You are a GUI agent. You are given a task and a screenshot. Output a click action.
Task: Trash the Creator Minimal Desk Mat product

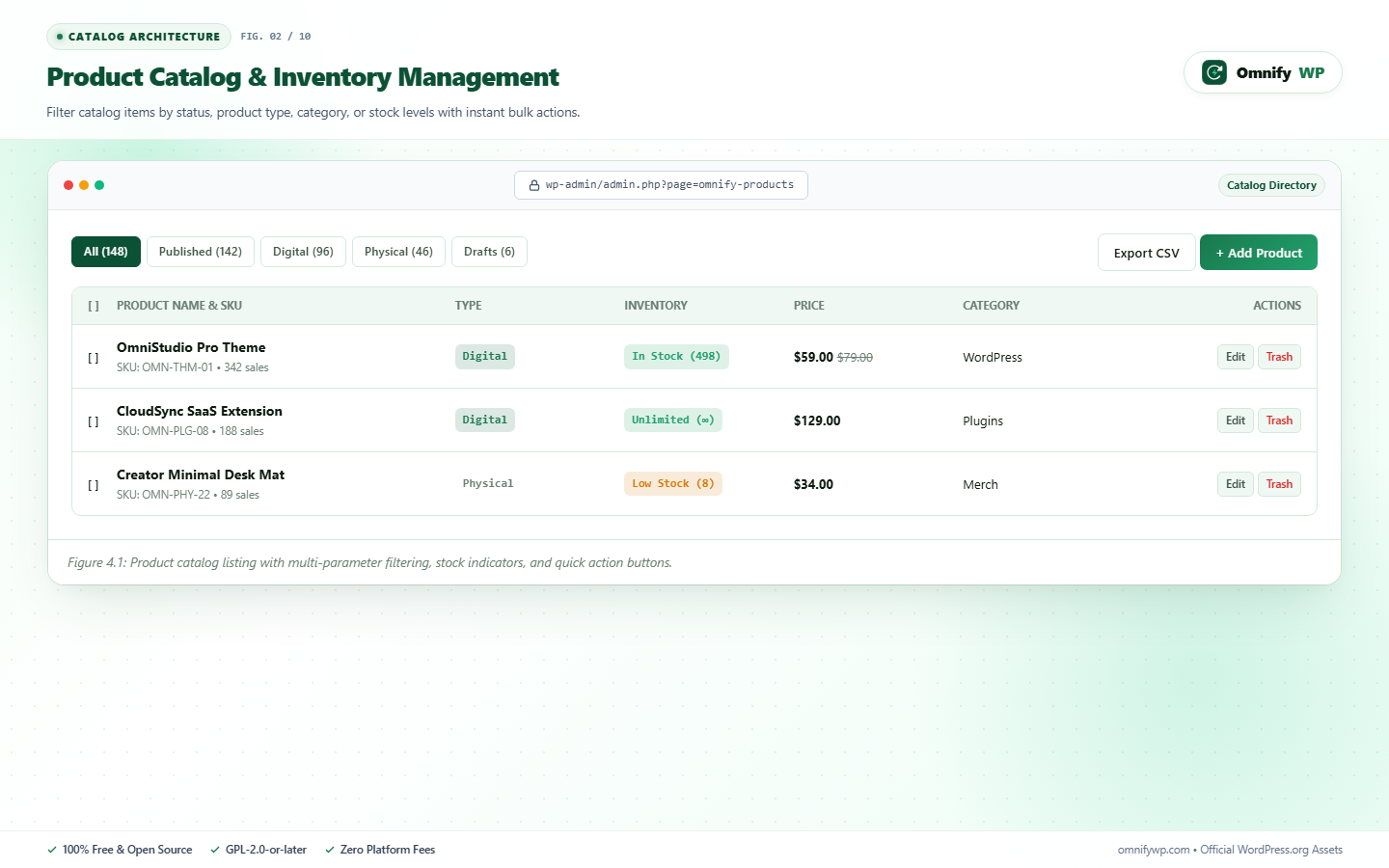(x=1279, y=484)
